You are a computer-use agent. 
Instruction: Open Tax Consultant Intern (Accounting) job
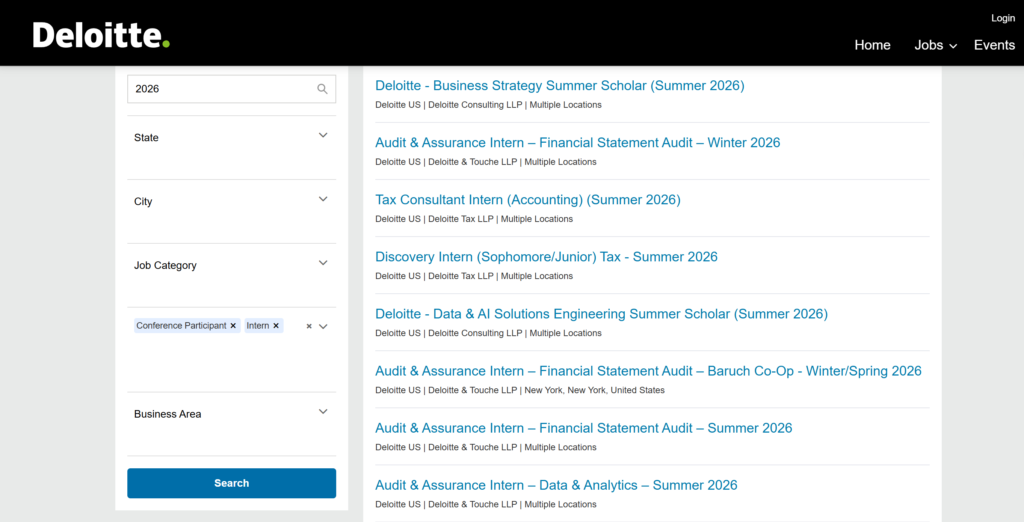pos(528,200)
